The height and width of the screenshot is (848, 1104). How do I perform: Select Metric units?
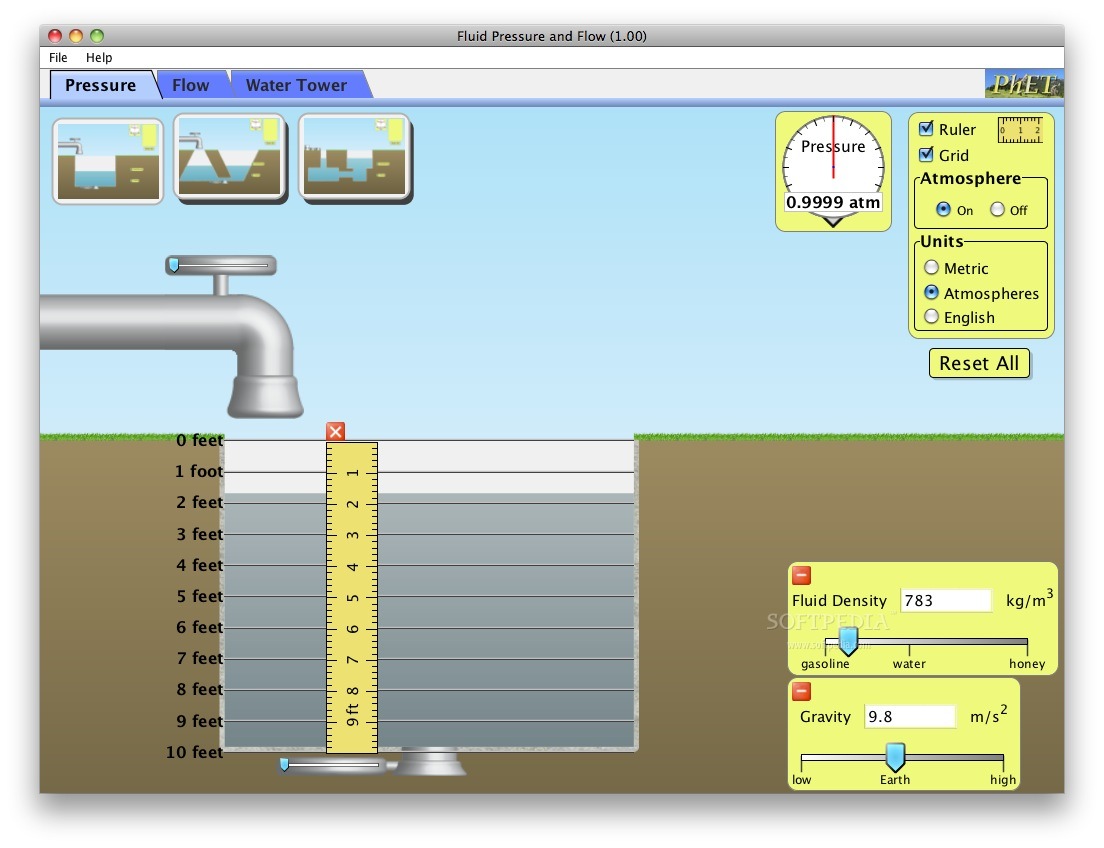point(932,268)
